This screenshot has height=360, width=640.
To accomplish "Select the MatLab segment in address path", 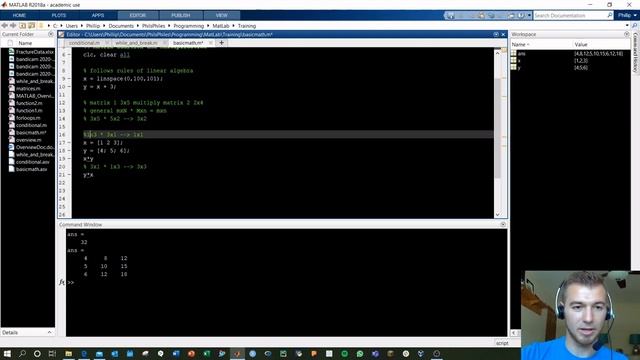I will [x=220, y=26].
